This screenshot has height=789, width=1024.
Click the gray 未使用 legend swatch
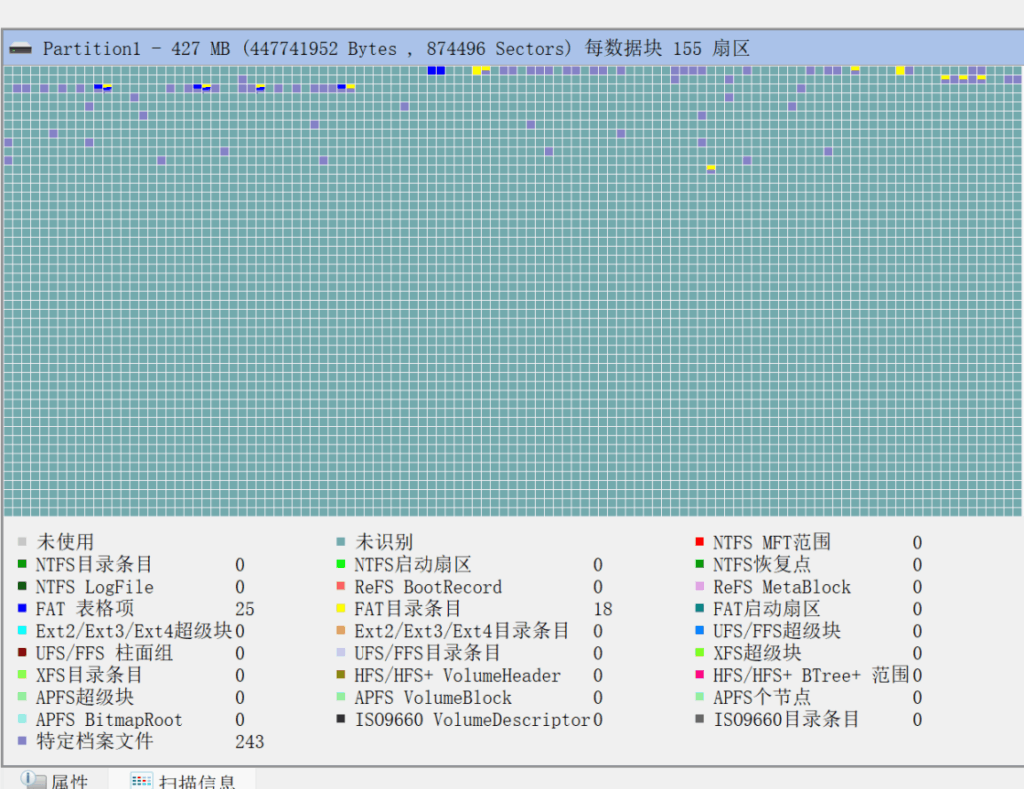22,543
